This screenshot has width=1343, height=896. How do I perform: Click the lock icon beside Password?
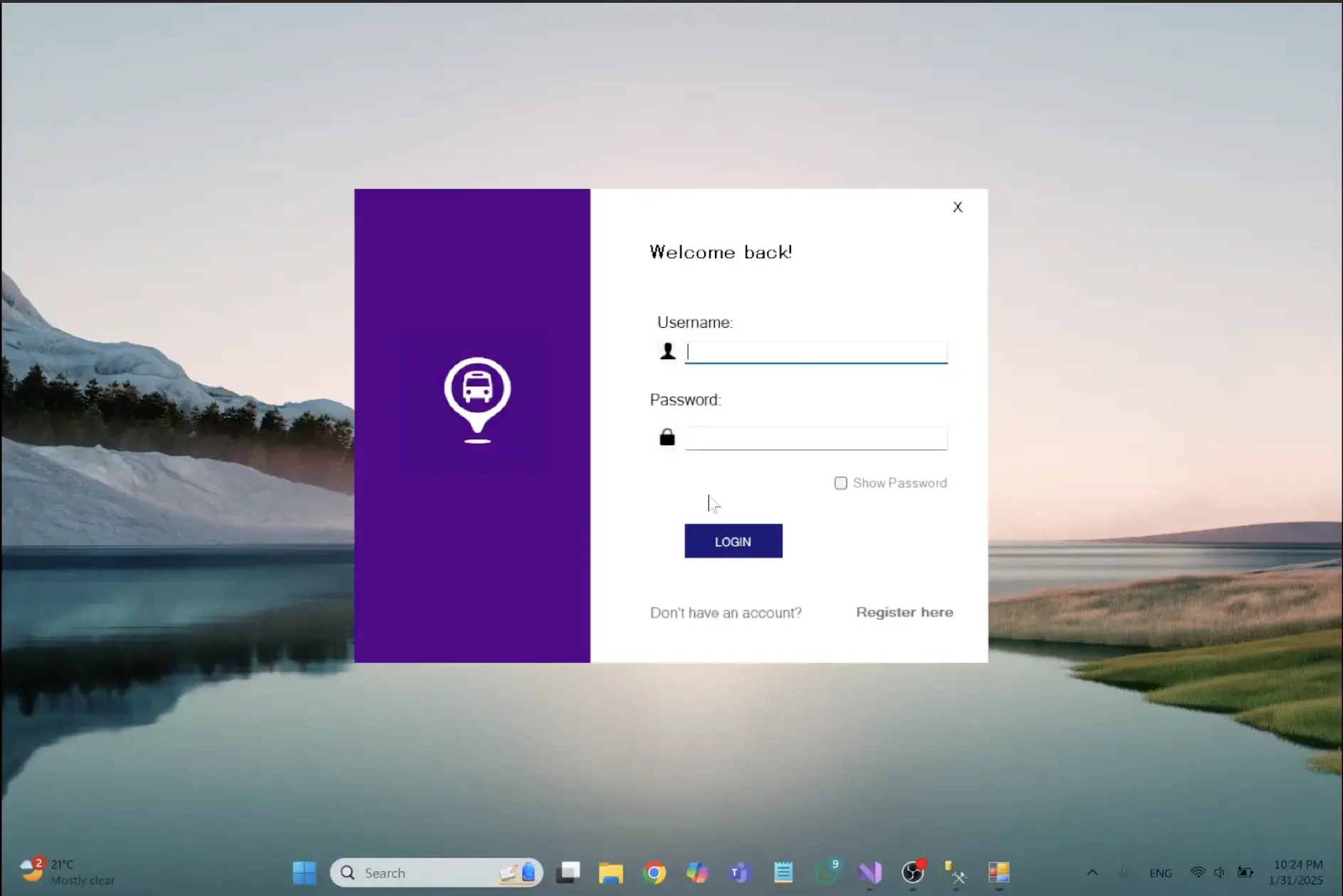point(667,437)
